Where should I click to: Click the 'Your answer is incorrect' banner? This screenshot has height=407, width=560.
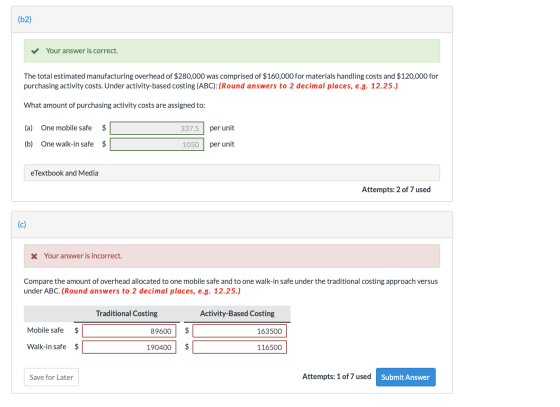[x=232, y=256]
